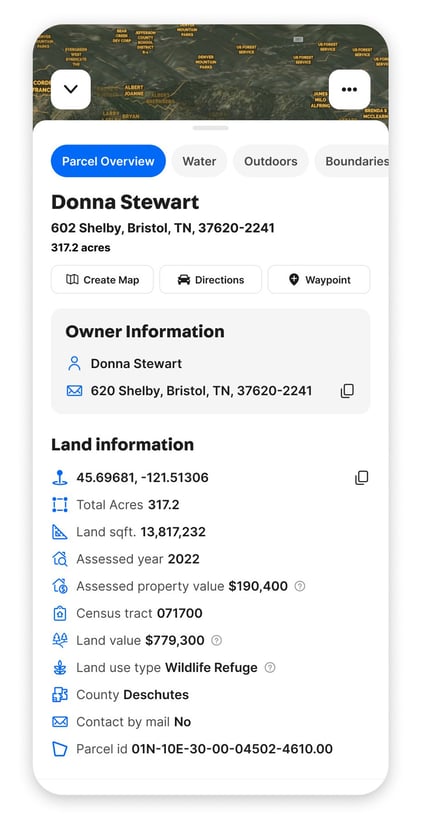423x823 pixels.
Task: Show help for Assessed property value
Action: click(x=300, y=586)
